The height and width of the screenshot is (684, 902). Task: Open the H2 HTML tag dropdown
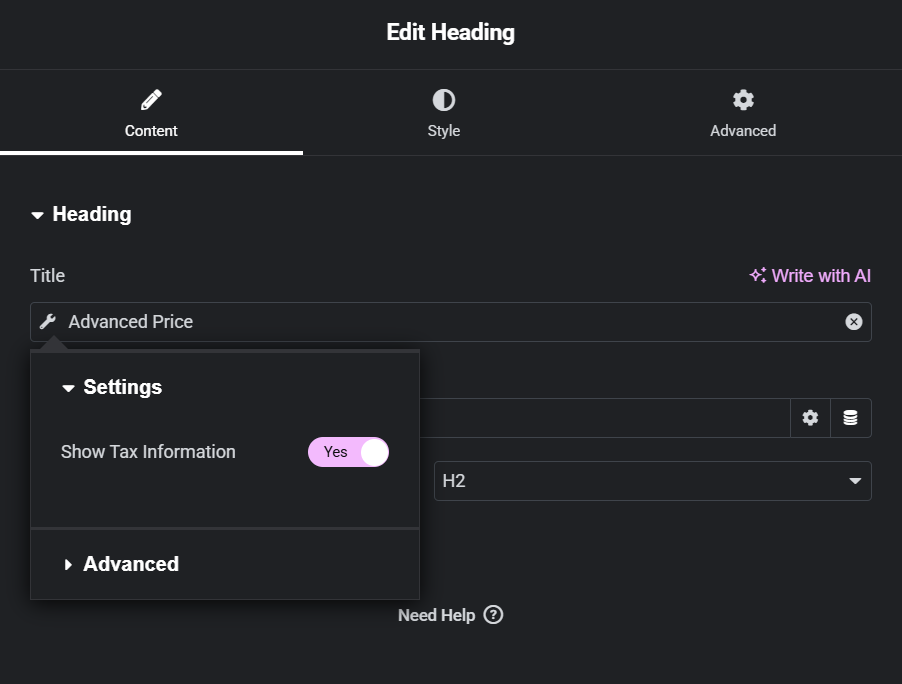click(x=652, y=481)
